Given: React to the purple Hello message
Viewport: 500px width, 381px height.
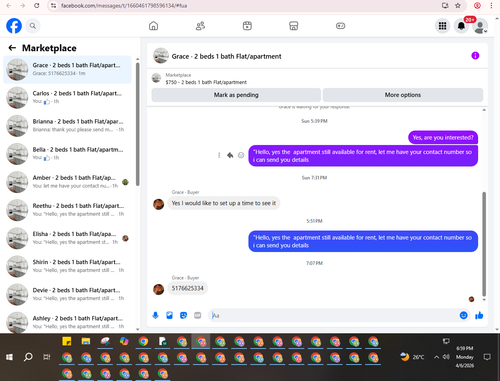Looking at the screenshot, I should [x=241, y=155].
